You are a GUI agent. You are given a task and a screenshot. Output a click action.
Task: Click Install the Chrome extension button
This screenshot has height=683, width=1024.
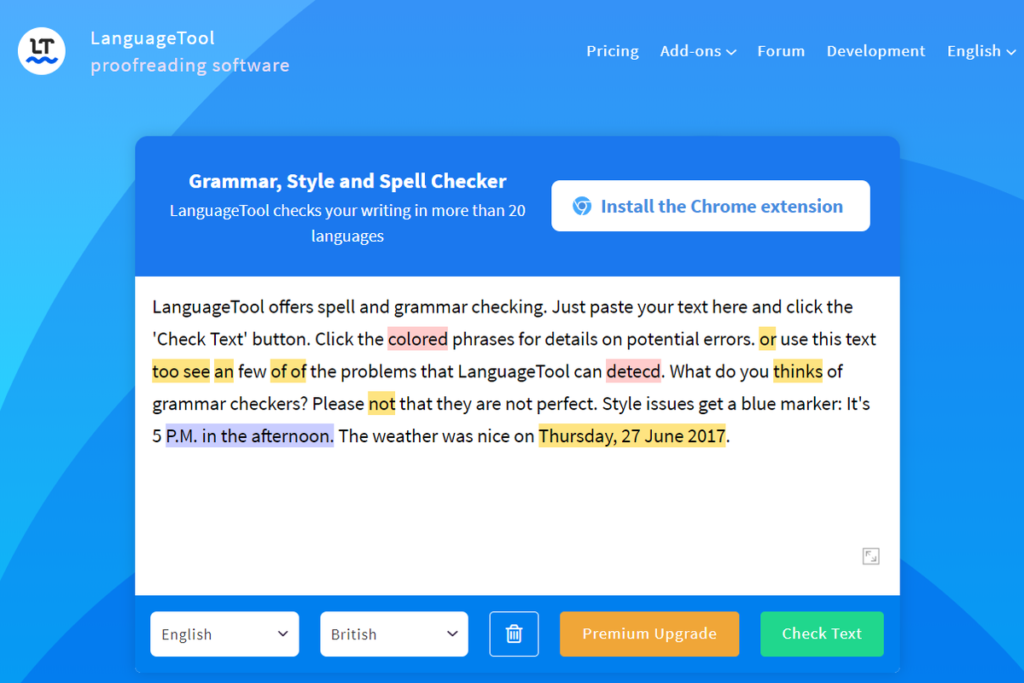tap(711, 206)
